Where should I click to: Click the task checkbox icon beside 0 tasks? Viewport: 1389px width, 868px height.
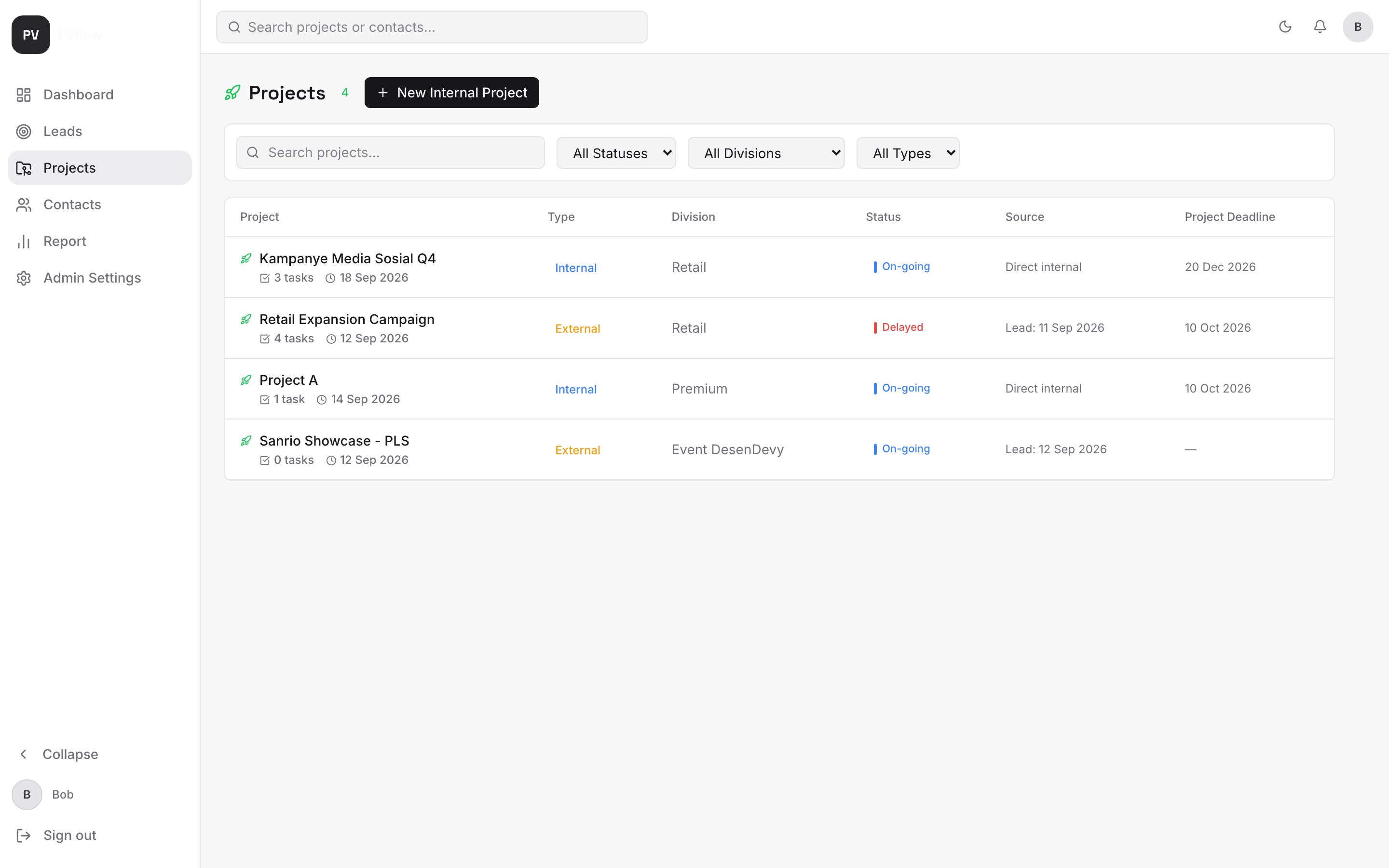tap(265, 461)
